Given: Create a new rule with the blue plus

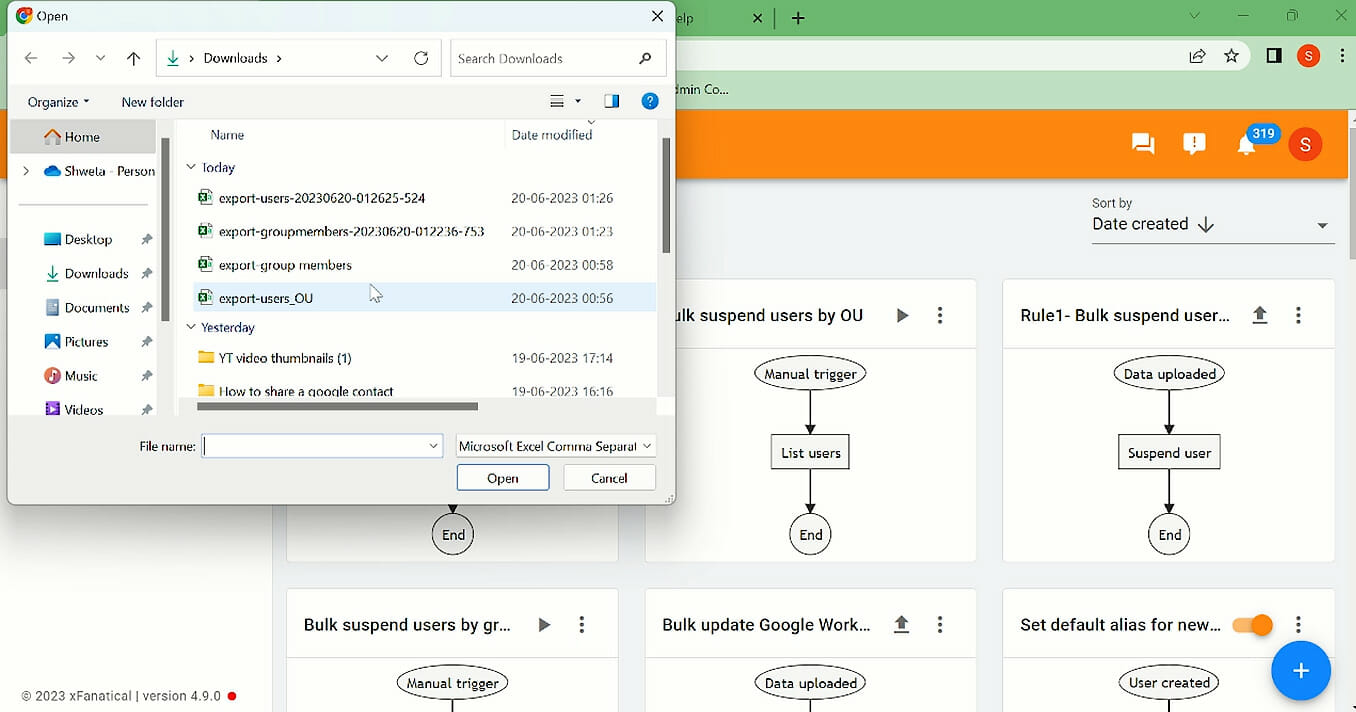Looking at the screenshot, I should 1301,671.
